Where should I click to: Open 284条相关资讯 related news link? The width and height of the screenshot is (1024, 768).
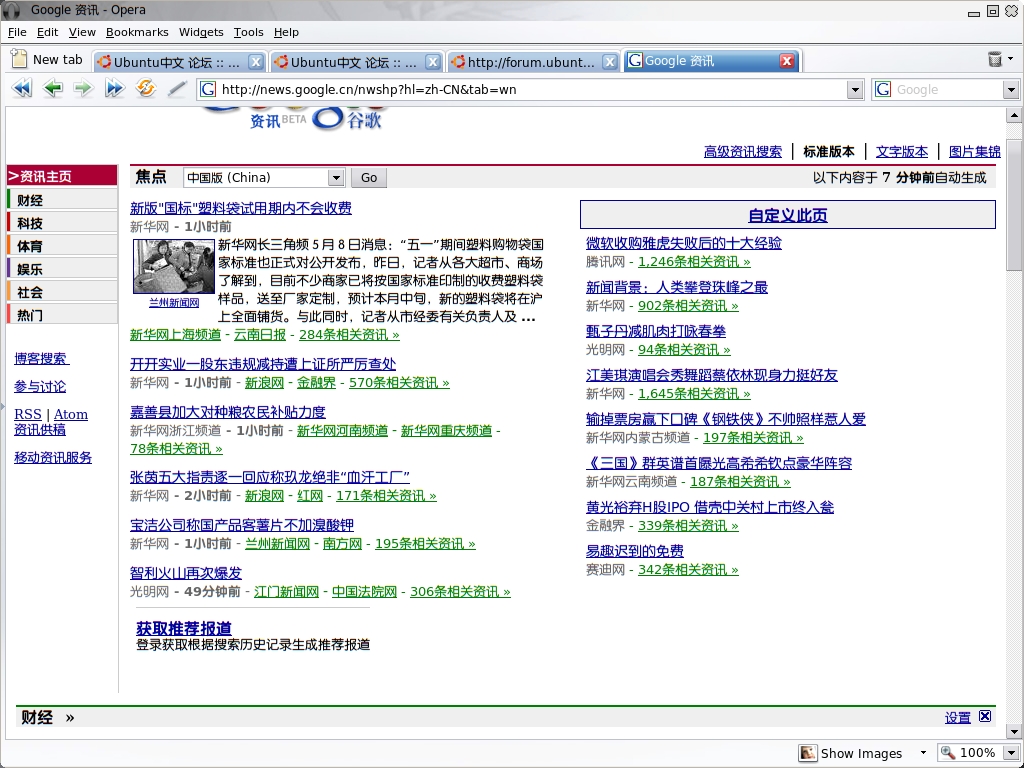click(x=349, y=335)
